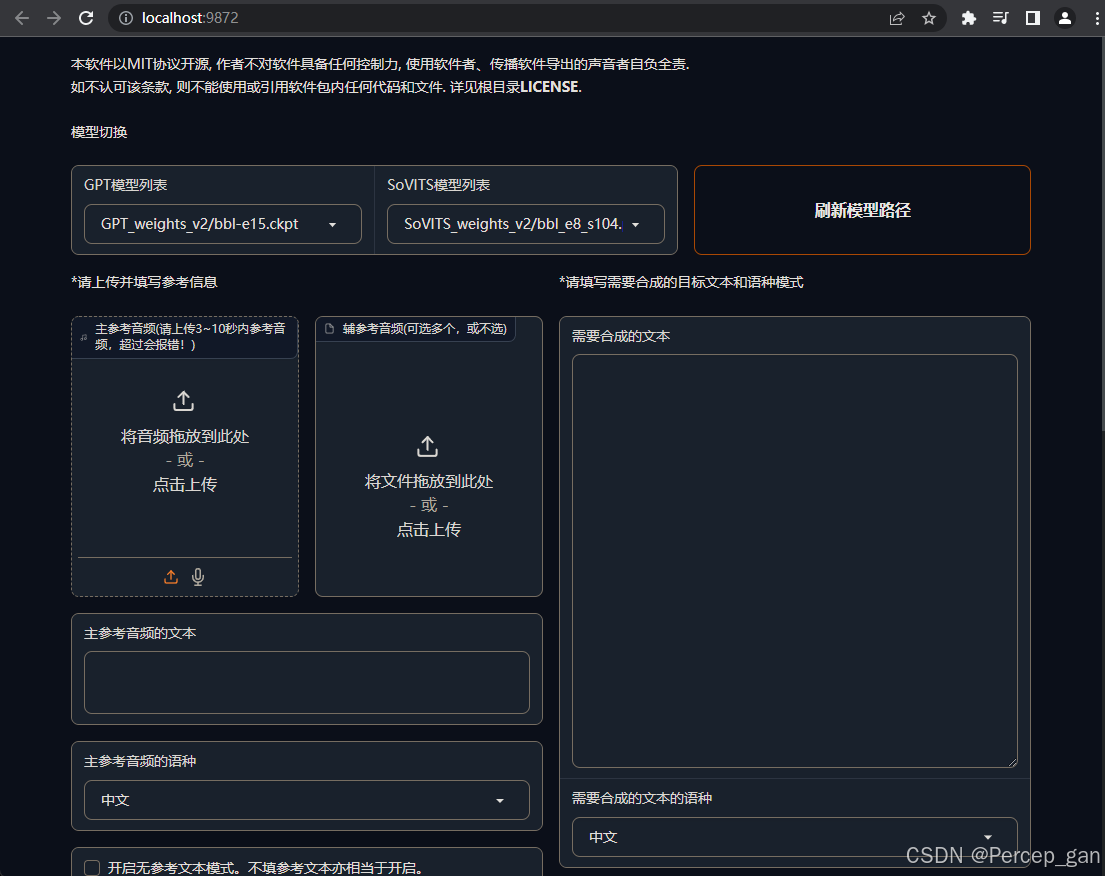This screenshot has height=876, width=1105.
Task: Click the upload arrow in 主参考音频 drop area
Action: (x=183, y=400)
